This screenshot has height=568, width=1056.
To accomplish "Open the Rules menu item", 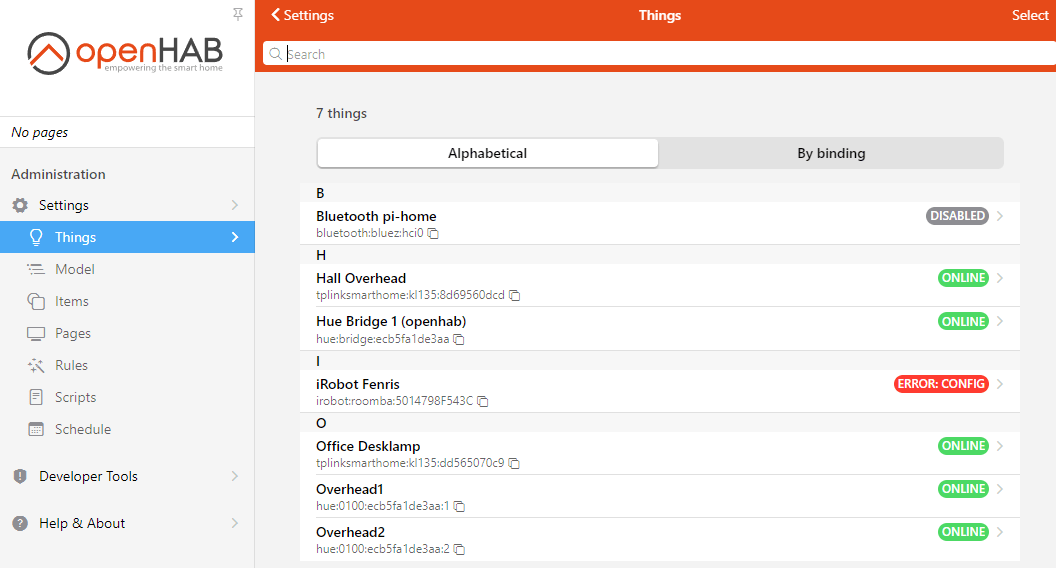I will [x=71, y=365].
